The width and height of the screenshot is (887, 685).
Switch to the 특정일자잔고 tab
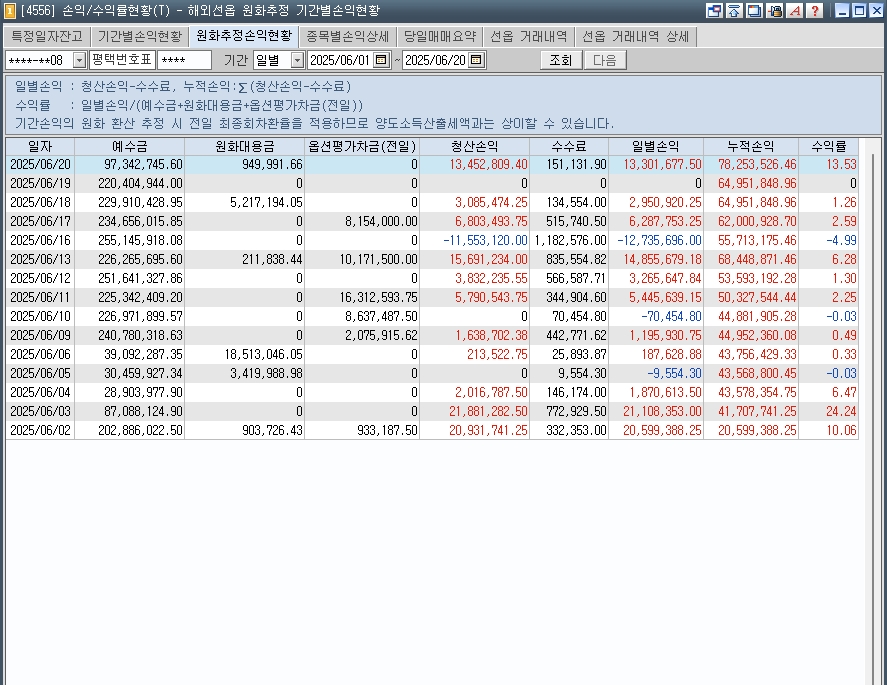[47, 37]
